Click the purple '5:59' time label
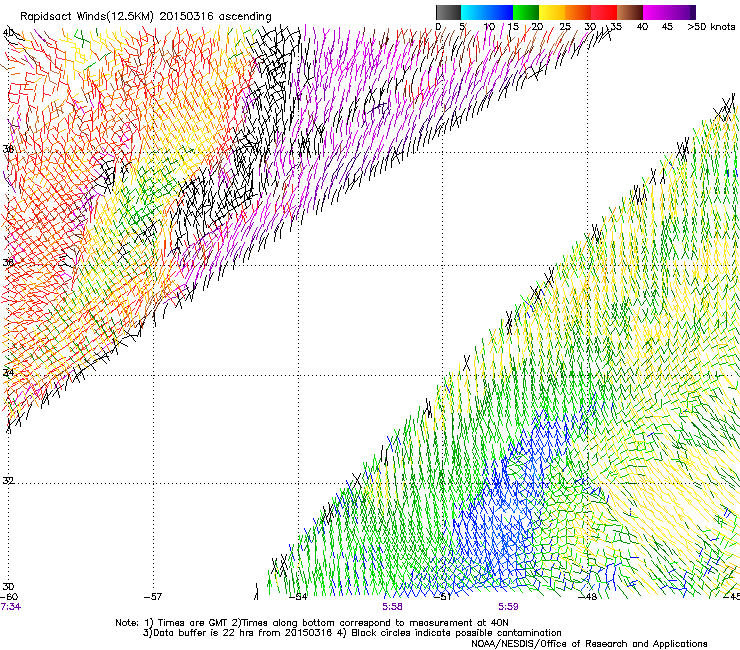Image resolution: width=740 pixels, height=650 pixels. pyautogui.click(x=508, y=607)
